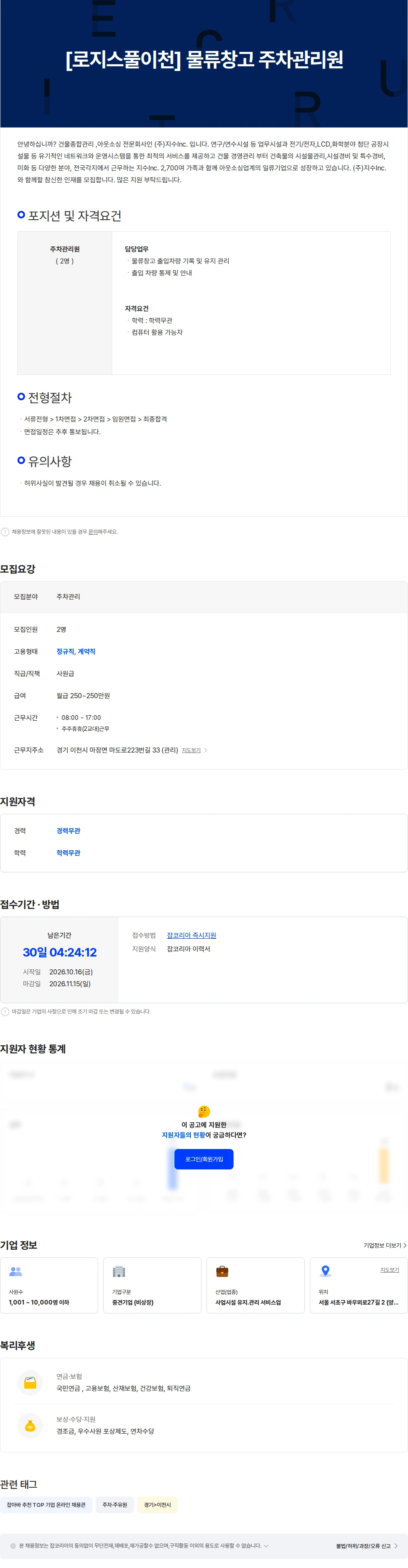Viewport: 408px width, 1568px height.
Task: Click the 사원급 rank value
Action: point(65,673)
